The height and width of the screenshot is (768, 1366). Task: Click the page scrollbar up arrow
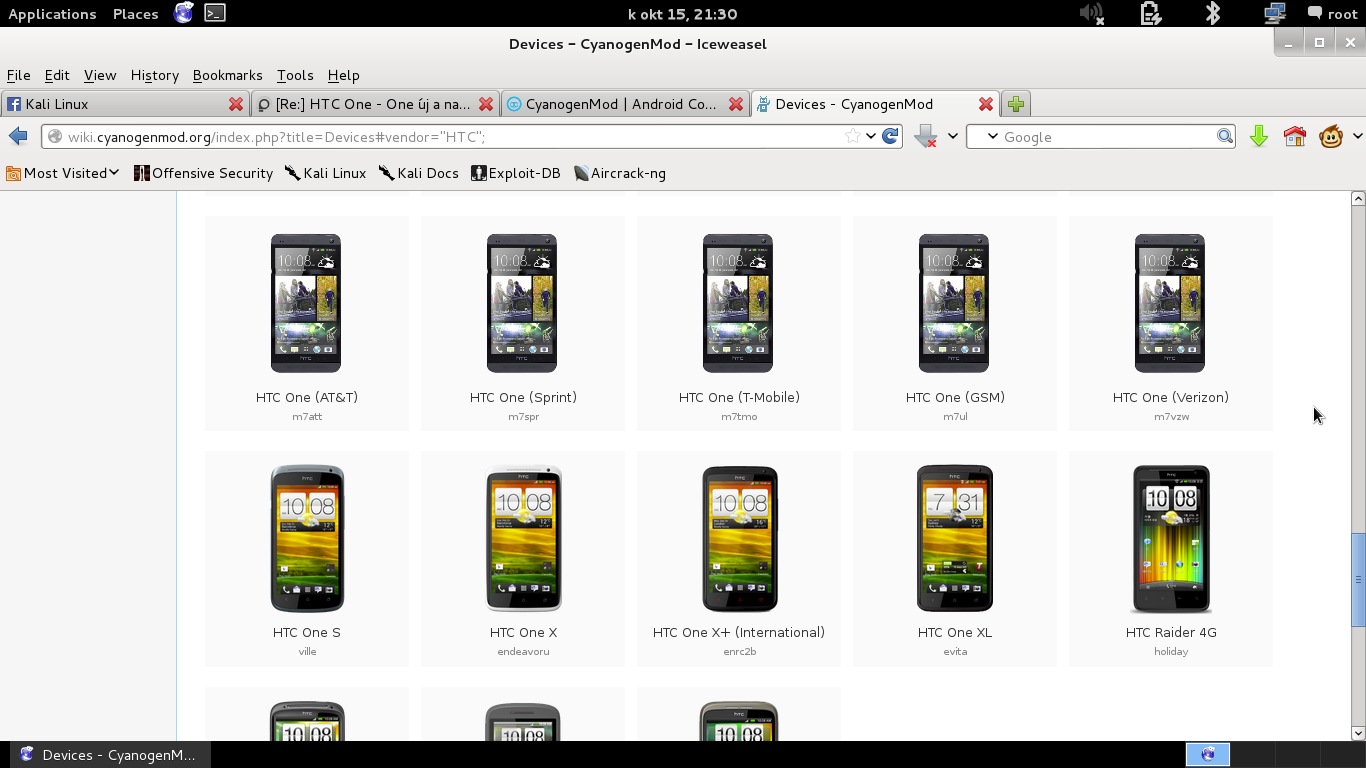[x=1358, y=198]
